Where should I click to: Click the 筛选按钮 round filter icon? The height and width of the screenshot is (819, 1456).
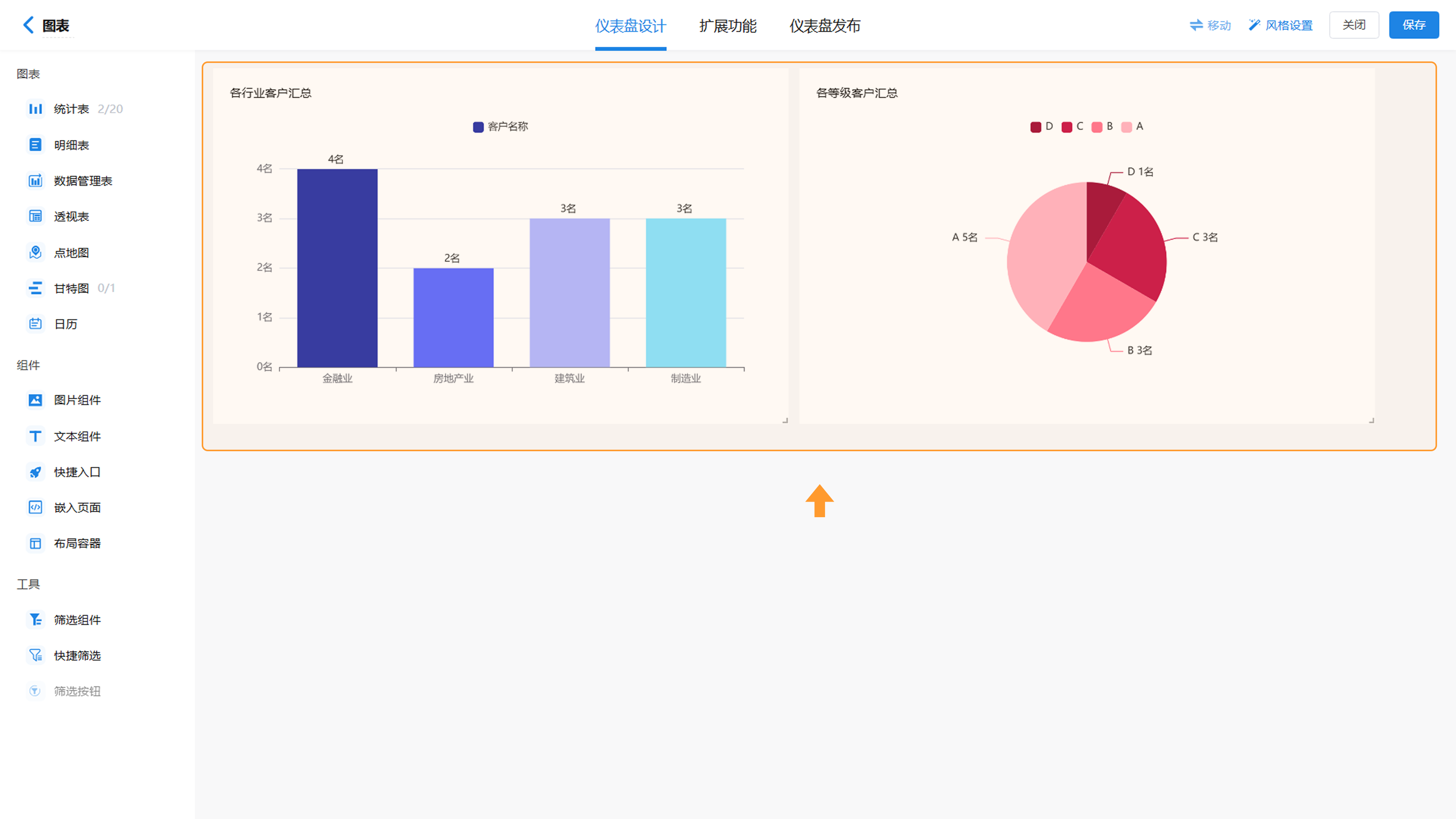click(x=35, y=691)
